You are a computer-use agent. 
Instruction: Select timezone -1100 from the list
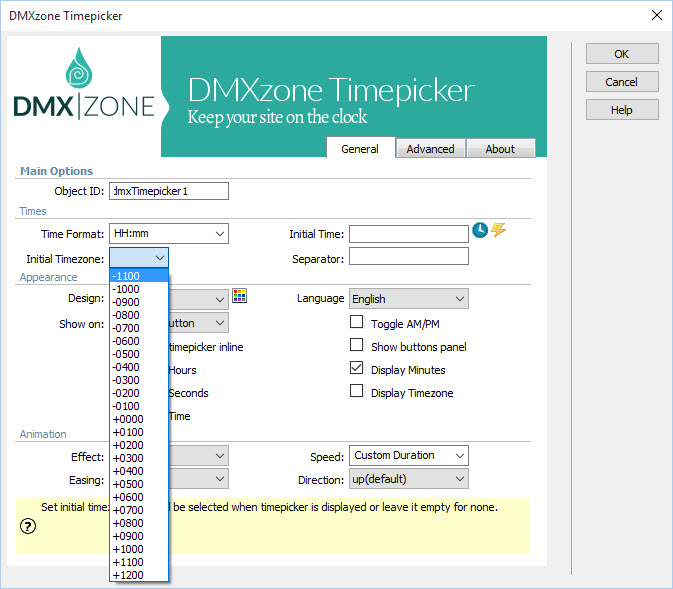tap(139, 276)
